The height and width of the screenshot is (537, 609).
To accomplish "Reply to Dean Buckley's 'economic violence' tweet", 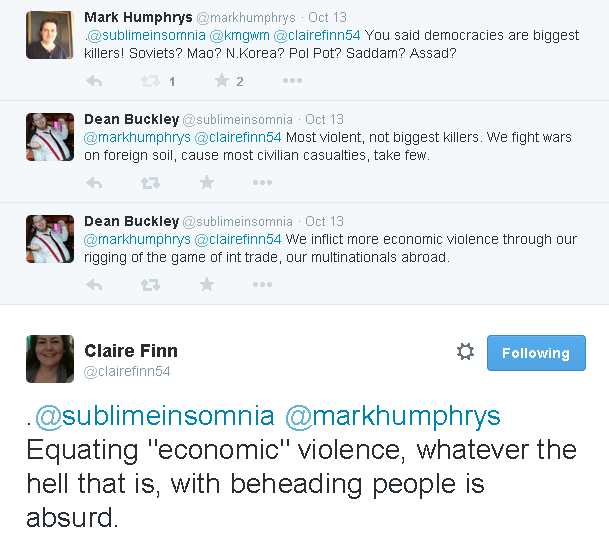I will click(x=95, y=285).
